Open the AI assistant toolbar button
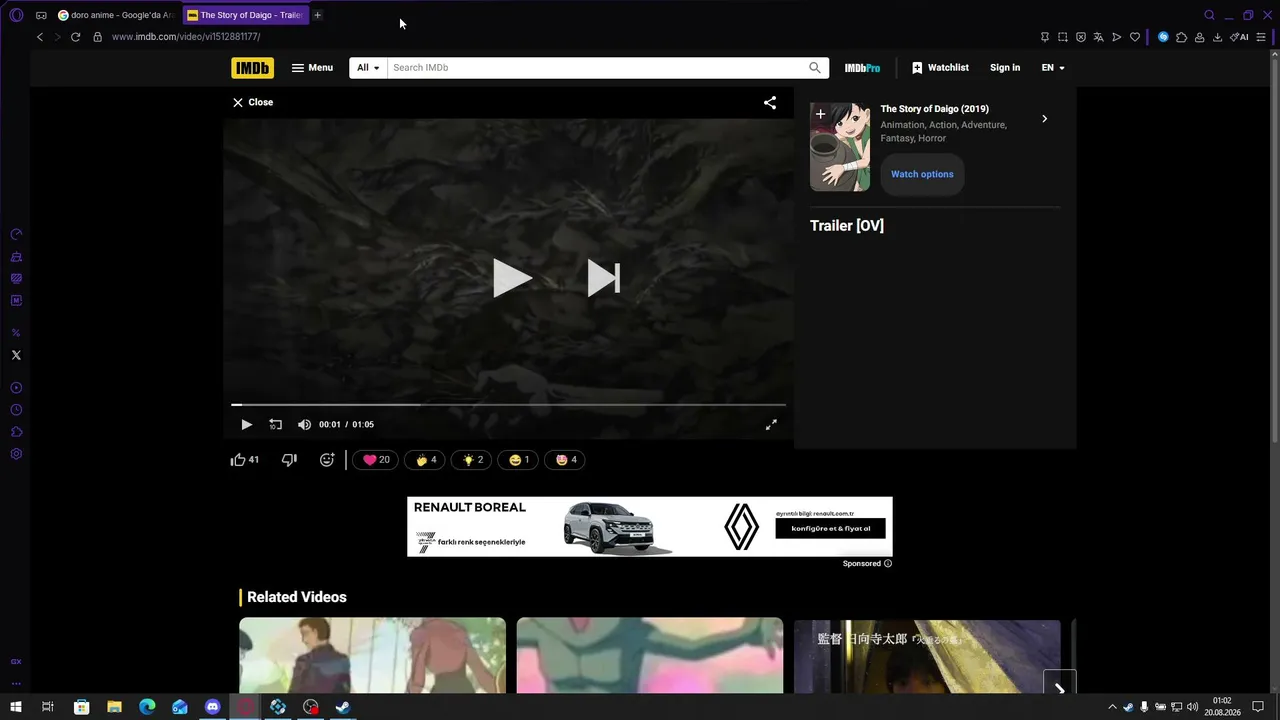The height and width of the screenshot is (720, 1280). (1239, 37)
